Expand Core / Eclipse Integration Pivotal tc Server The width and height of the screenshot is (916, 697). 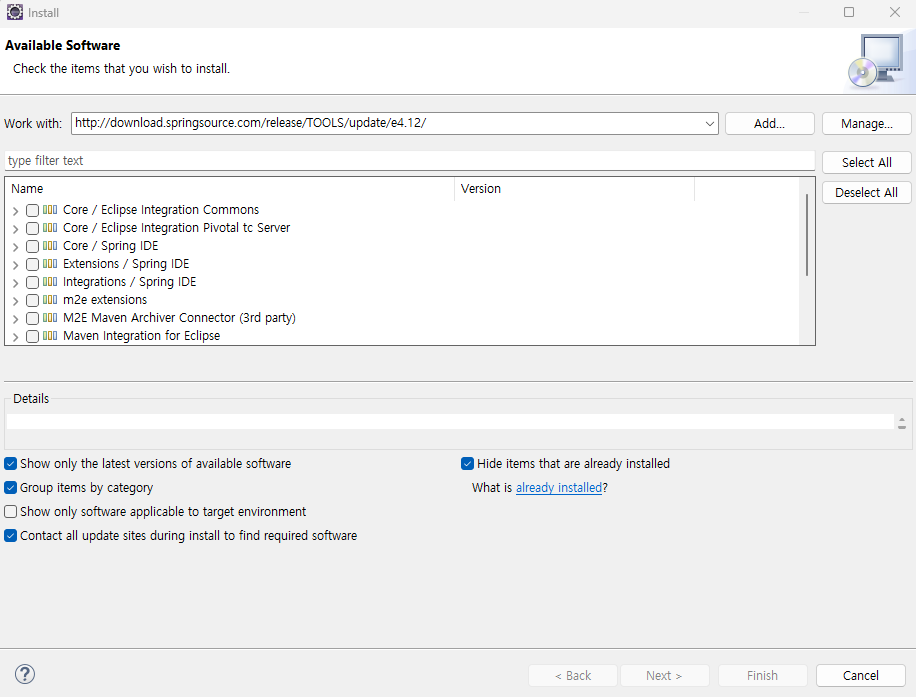[x=16, y=229]
